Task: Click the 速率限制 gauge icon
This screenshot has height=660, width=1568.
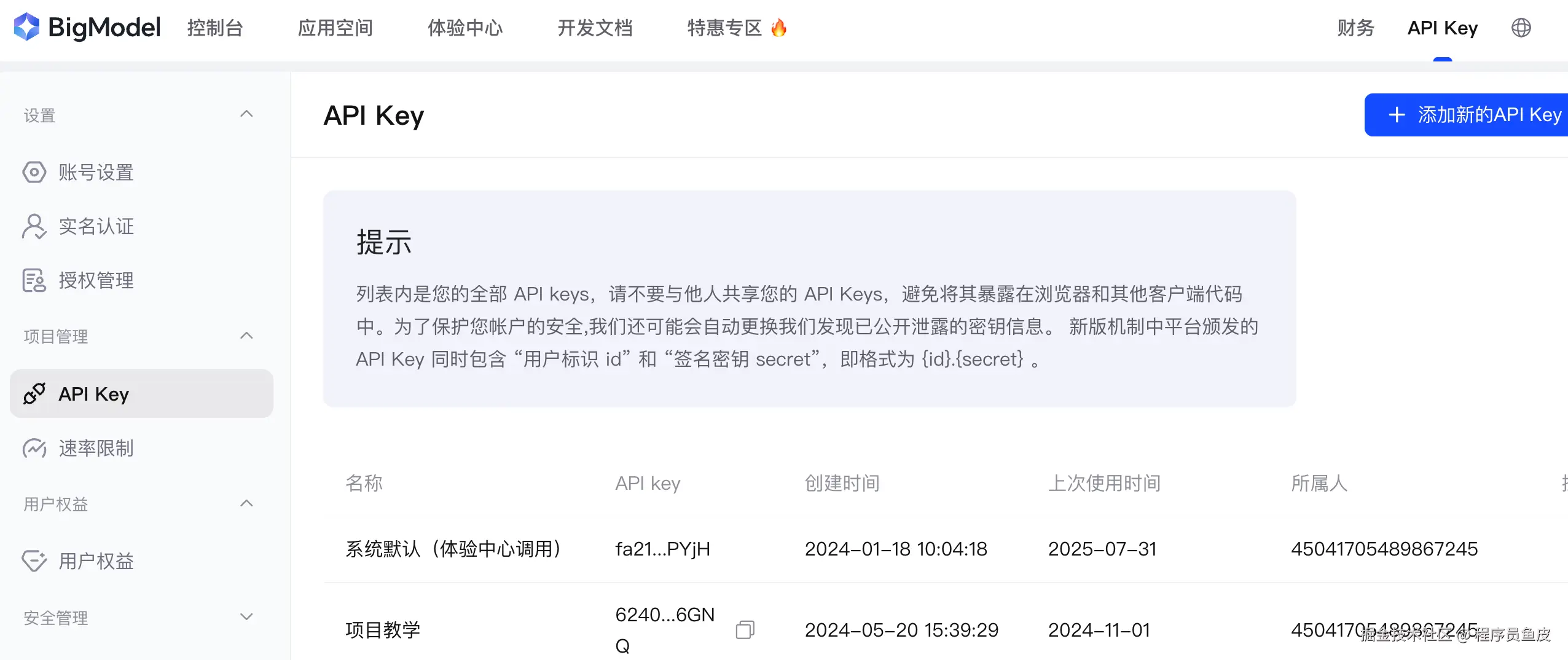Action: 34,448
